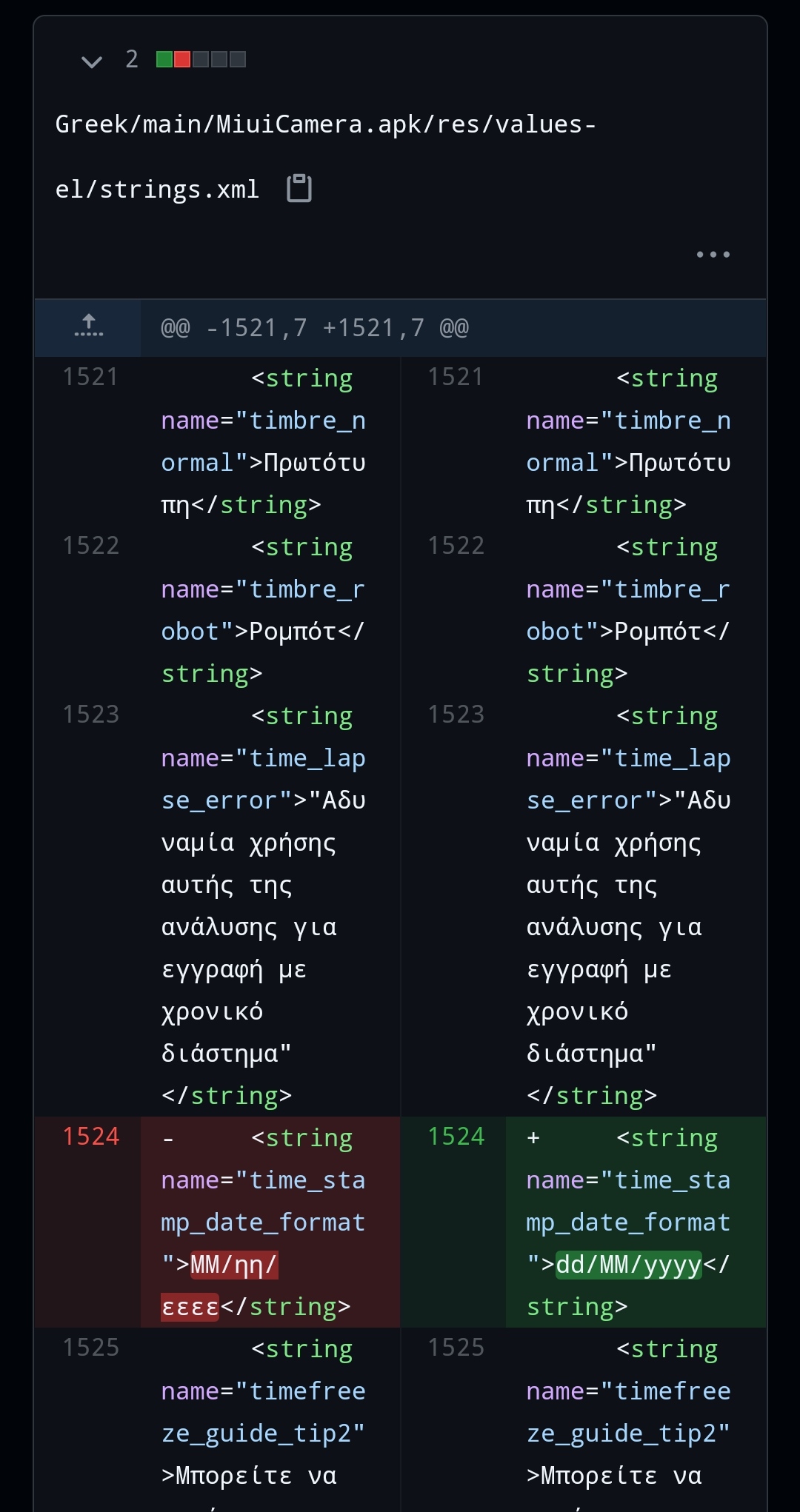Click the Greek/main/MiuiCamera.apk file path link

[x=325, y=156]
